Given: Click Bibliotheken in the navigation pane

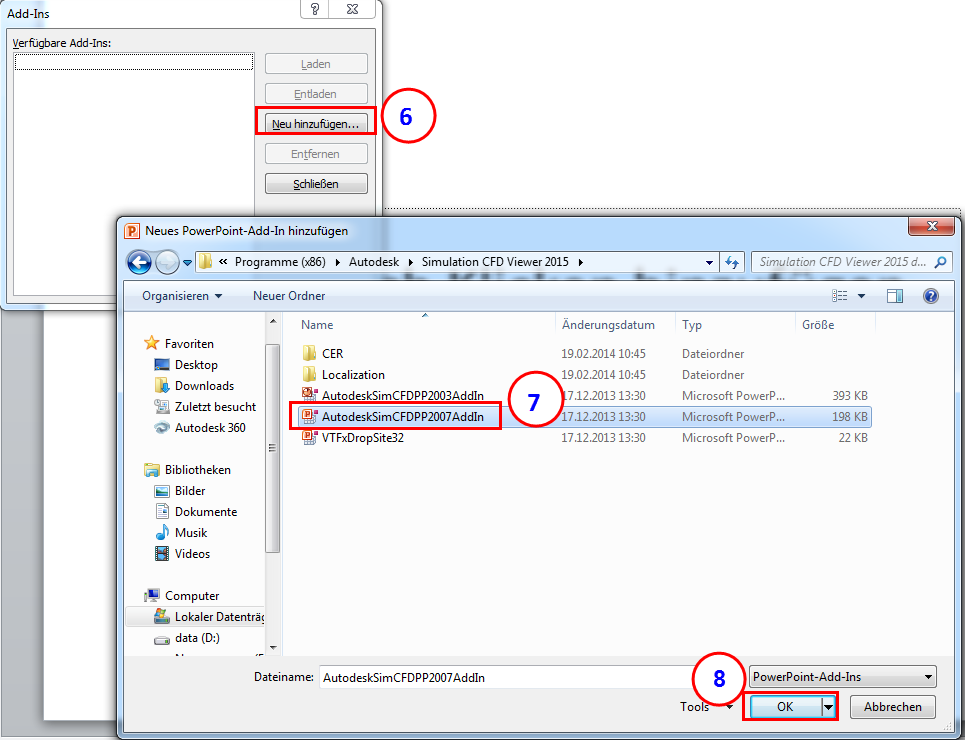Looking at the screenshot, I should point(198,470).
